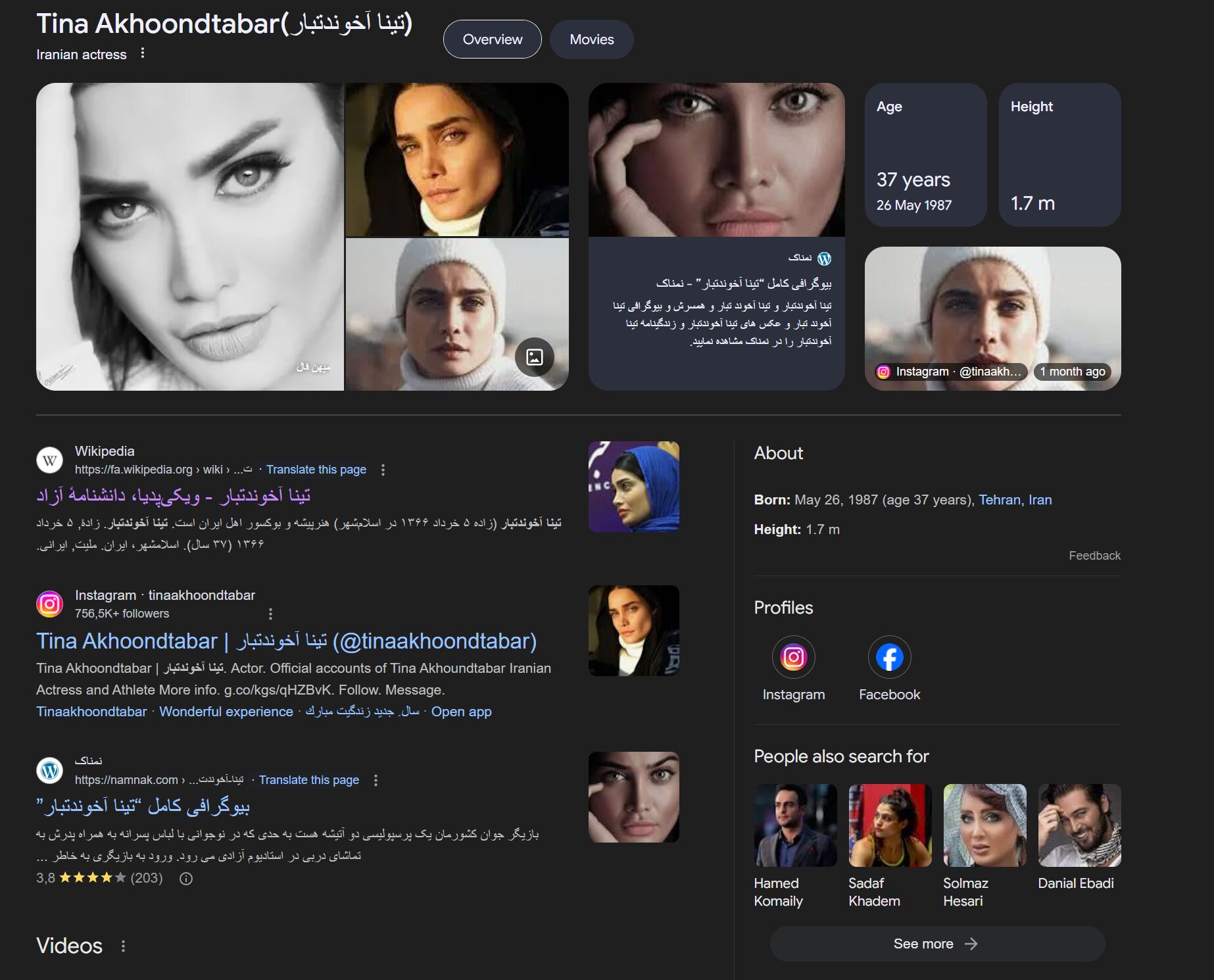Open the Hamed Komaily thumbnail
The height and width of the screenshot is (980, 1214).
tap(795, 825)
